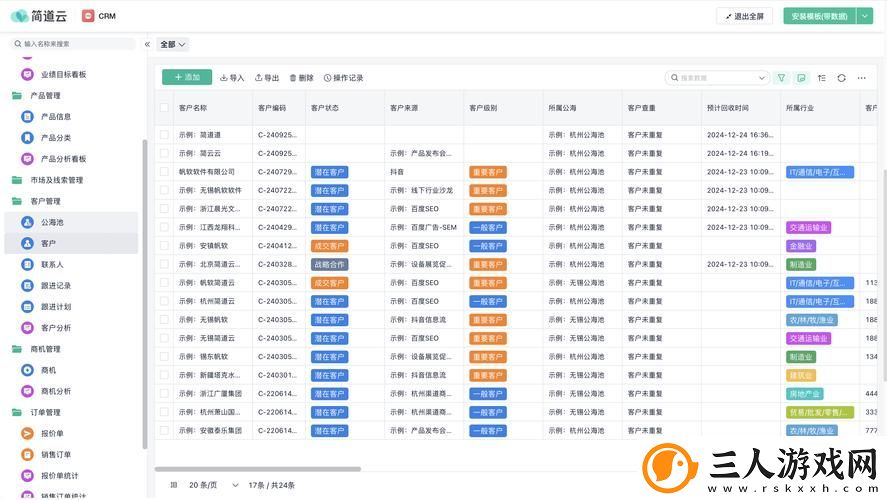Open the 产品分析看板 dashboard icon
The image size is (887, 500).
pyautogui.click(x=27, y=159)
